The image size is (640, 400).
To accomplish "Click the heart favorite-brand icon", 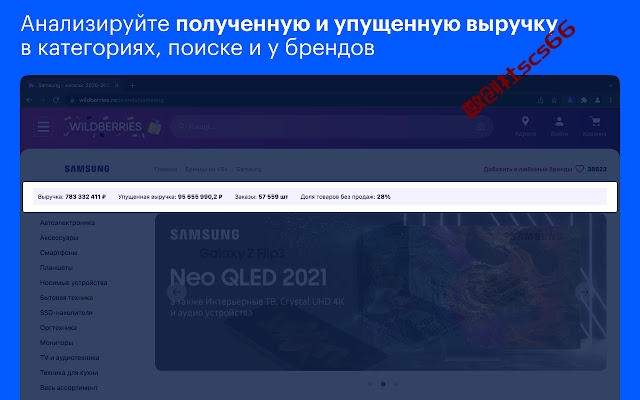I will coord(580,169).
